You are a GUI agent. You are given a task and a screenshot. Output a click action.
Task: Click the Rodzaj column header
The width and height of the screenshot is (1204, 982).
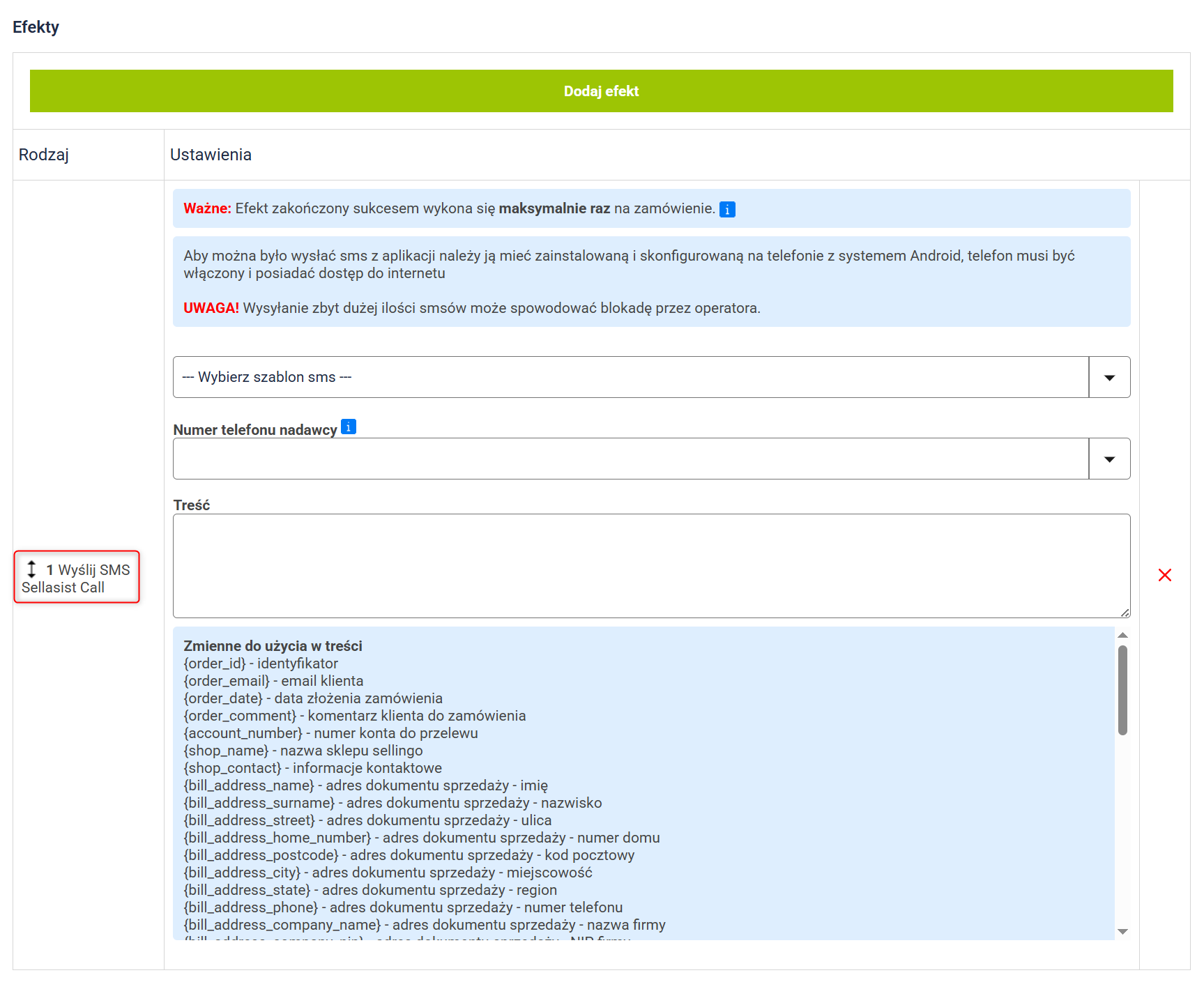[44, 155]
